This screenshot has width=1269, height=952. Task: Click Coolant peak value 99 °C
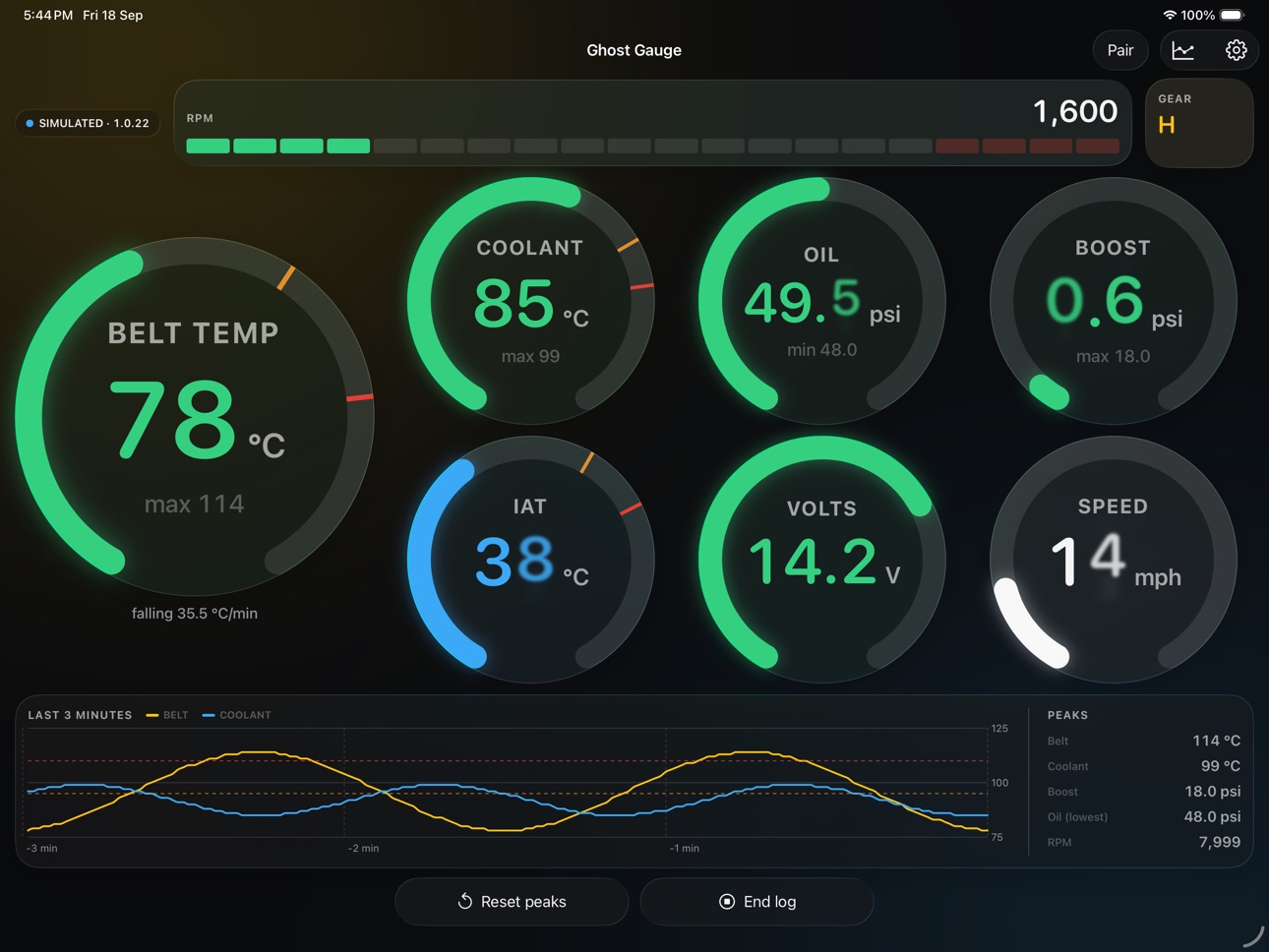click(x=1220, y=766)
